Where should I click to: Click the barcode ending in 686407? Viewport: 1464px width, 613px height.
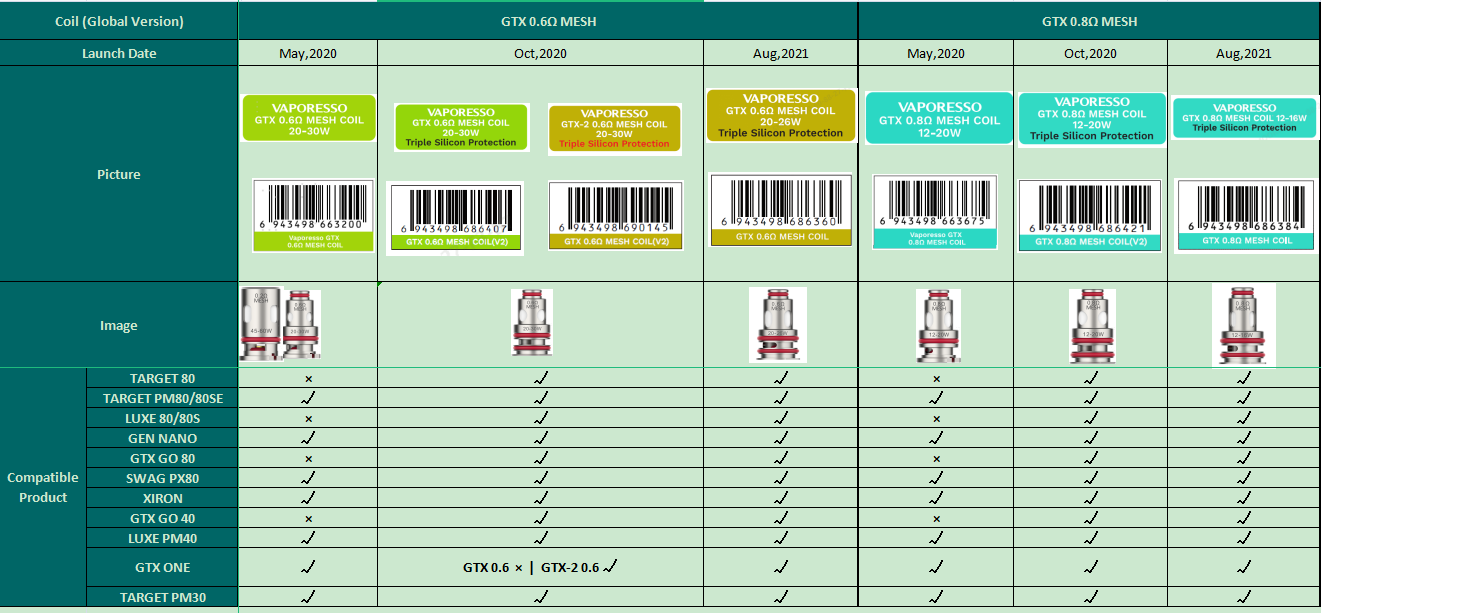point(455,219)
